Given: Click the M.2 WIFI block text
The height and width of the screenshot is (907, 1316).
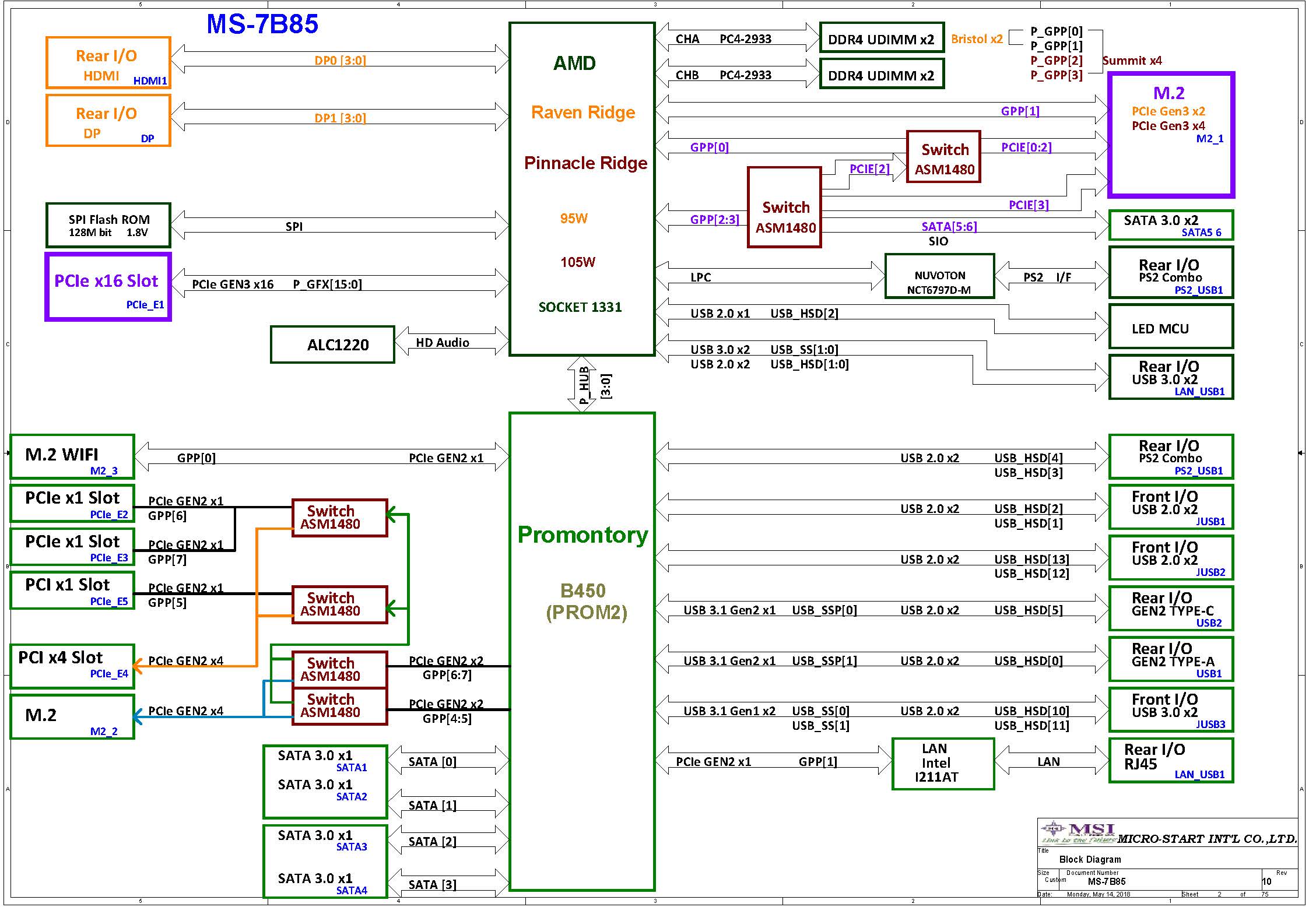Looking at the screenshot, I should click(x=62, y=455).
